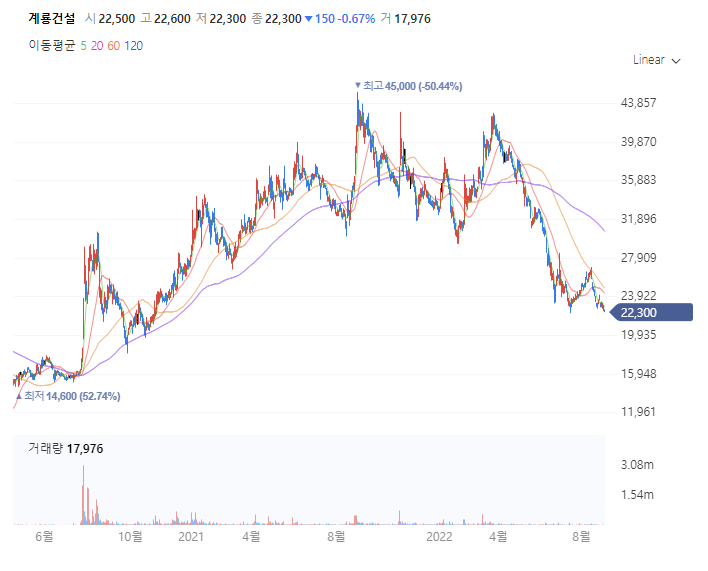
Task: Click the change value 150 -0.67%
Action: pos(340,19)
